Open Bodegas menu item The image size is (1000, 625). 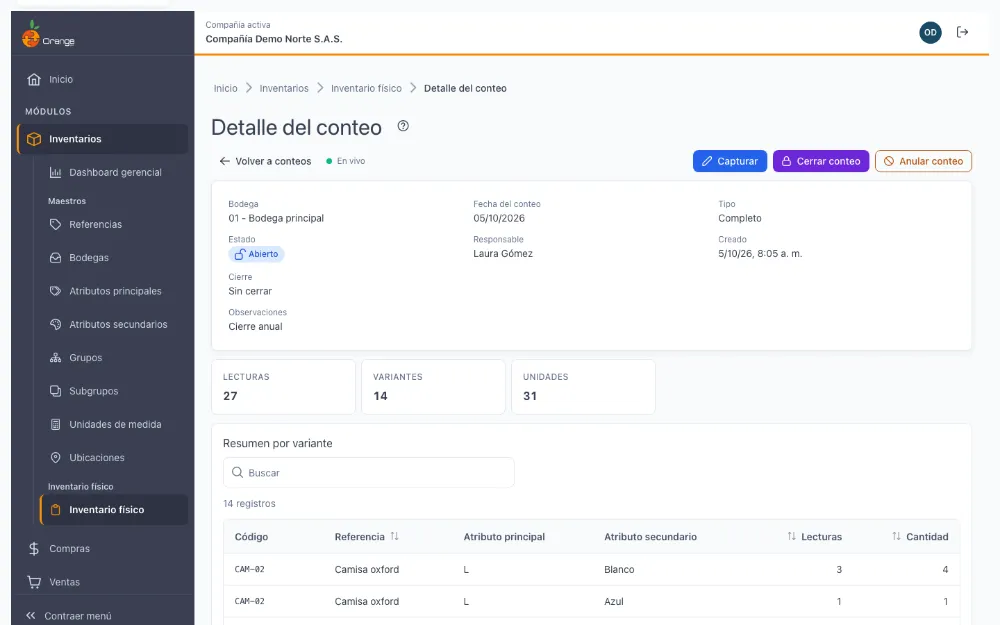click(113, 258)
